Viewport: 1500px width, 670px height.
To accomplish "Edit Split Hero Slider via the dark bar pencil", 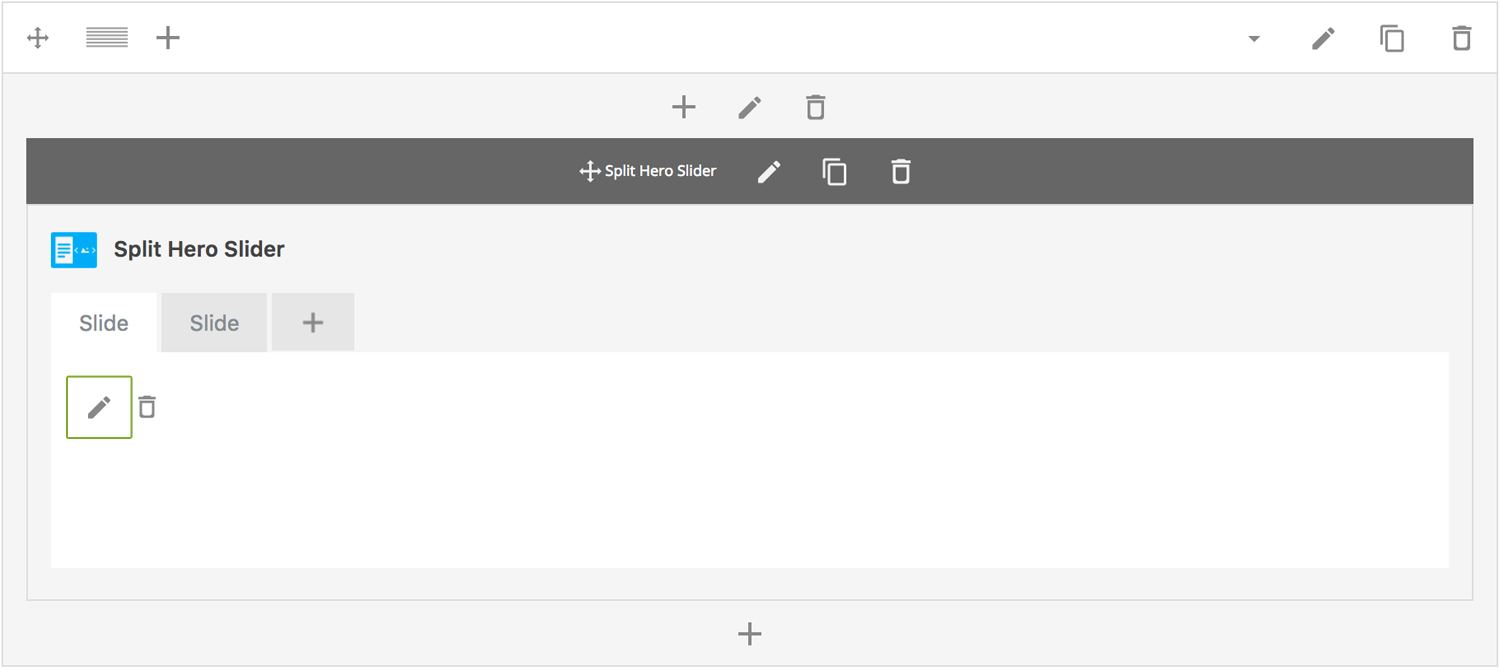I will point(768,172).
